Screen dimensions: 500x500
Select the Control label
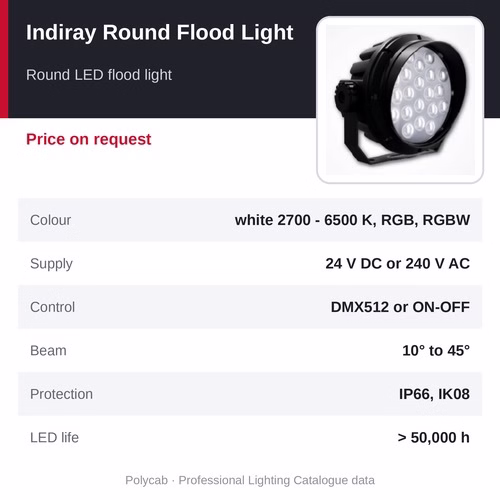pos(52,307)
